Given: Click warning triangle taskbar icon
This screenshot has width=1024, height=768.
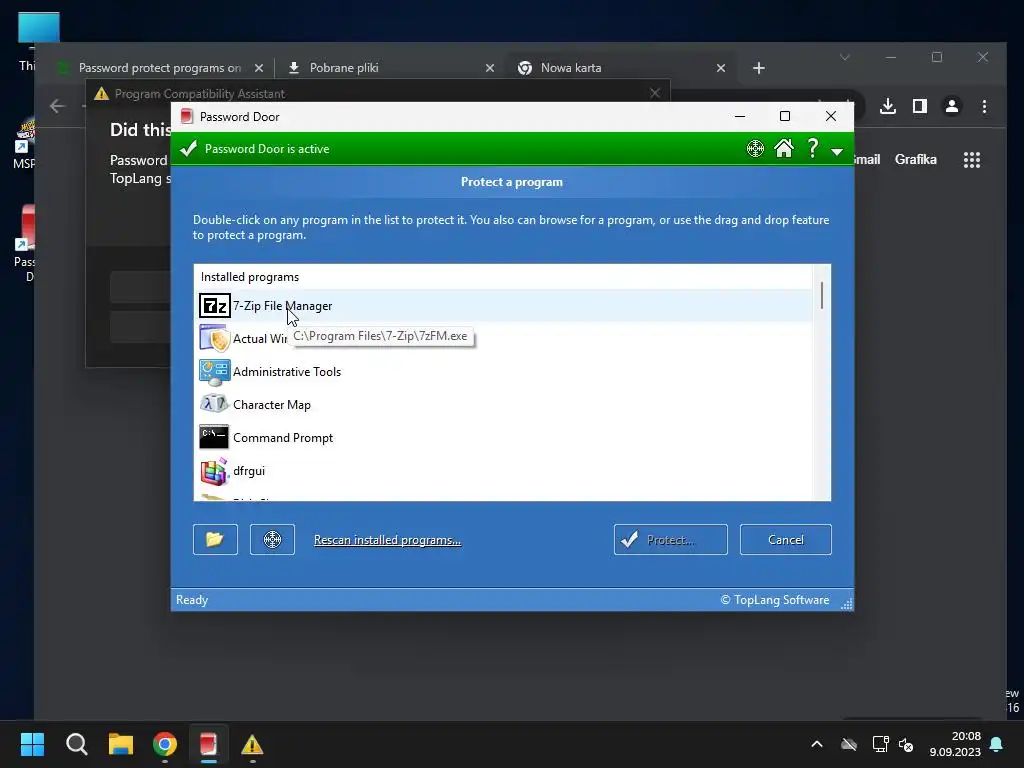Looking at the screenshot, I should [252, 744].
